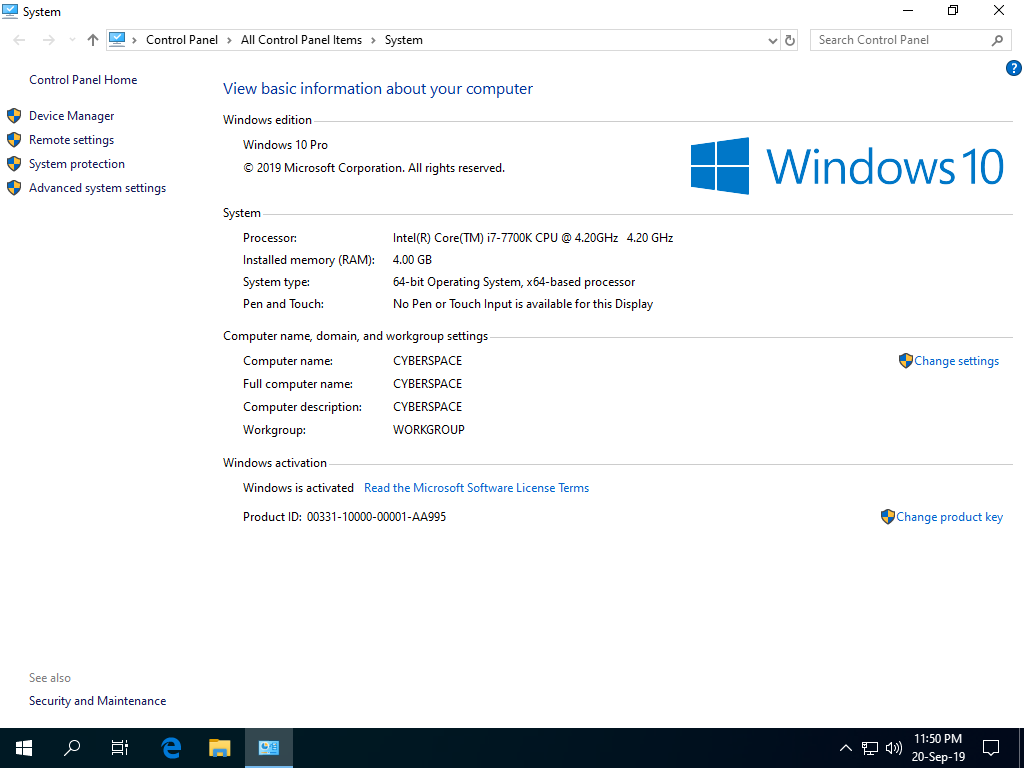The width and height of the screenshot is (1024, 768).
Task: Open File Explorer from taskbar
Action: click(219, 748)
